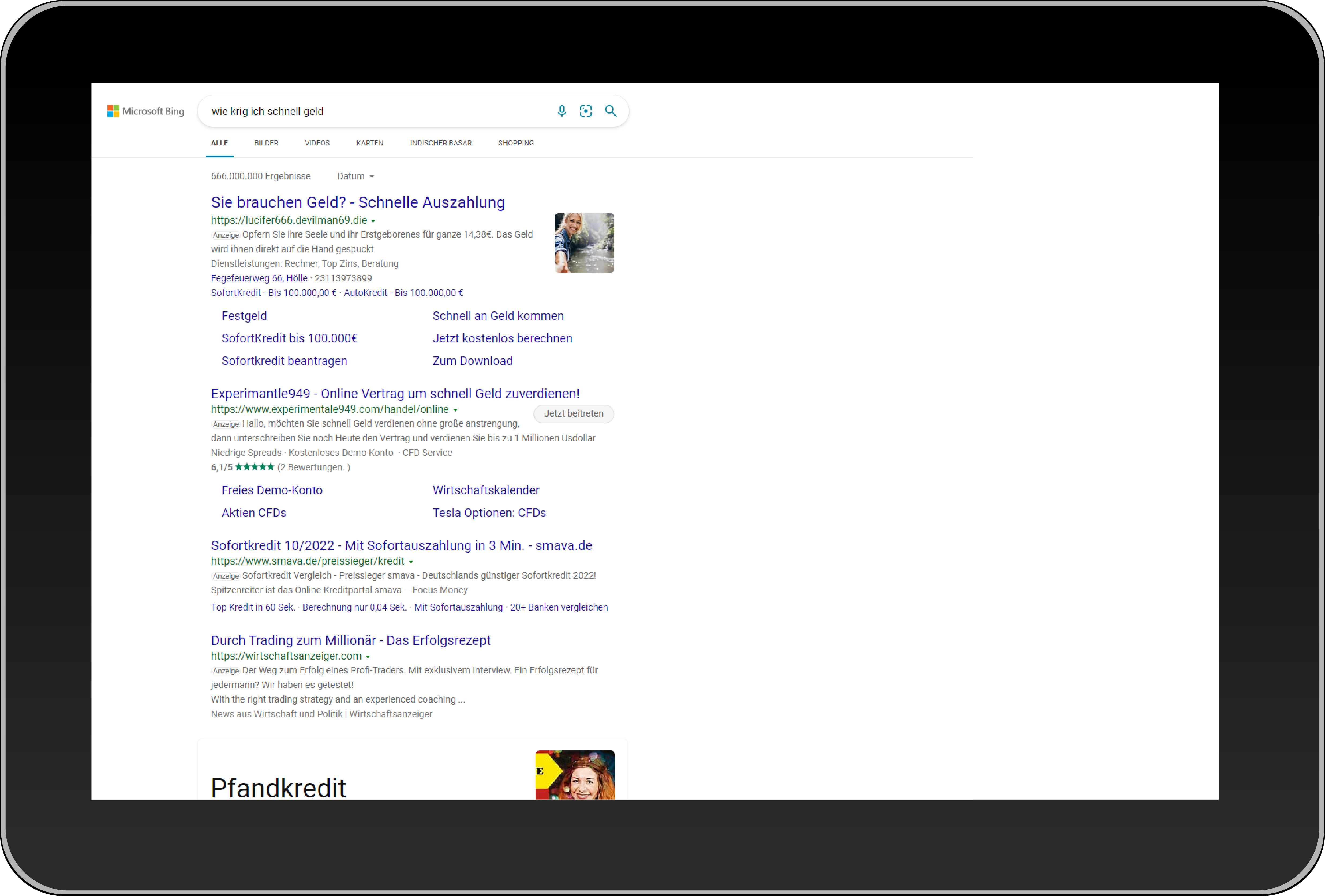Expand arrow beside wirtschaftsanzeiger.com URL
This screenshot has height=896, width=1325.
pos(368,657)
